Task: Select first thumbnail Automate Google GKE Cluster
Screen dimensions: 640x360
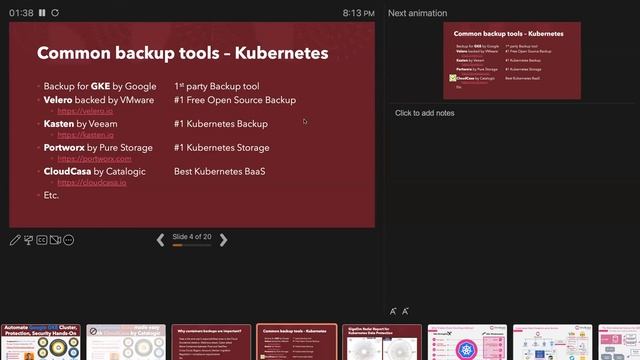Action: pyautogui.click(x=41, y=342)
